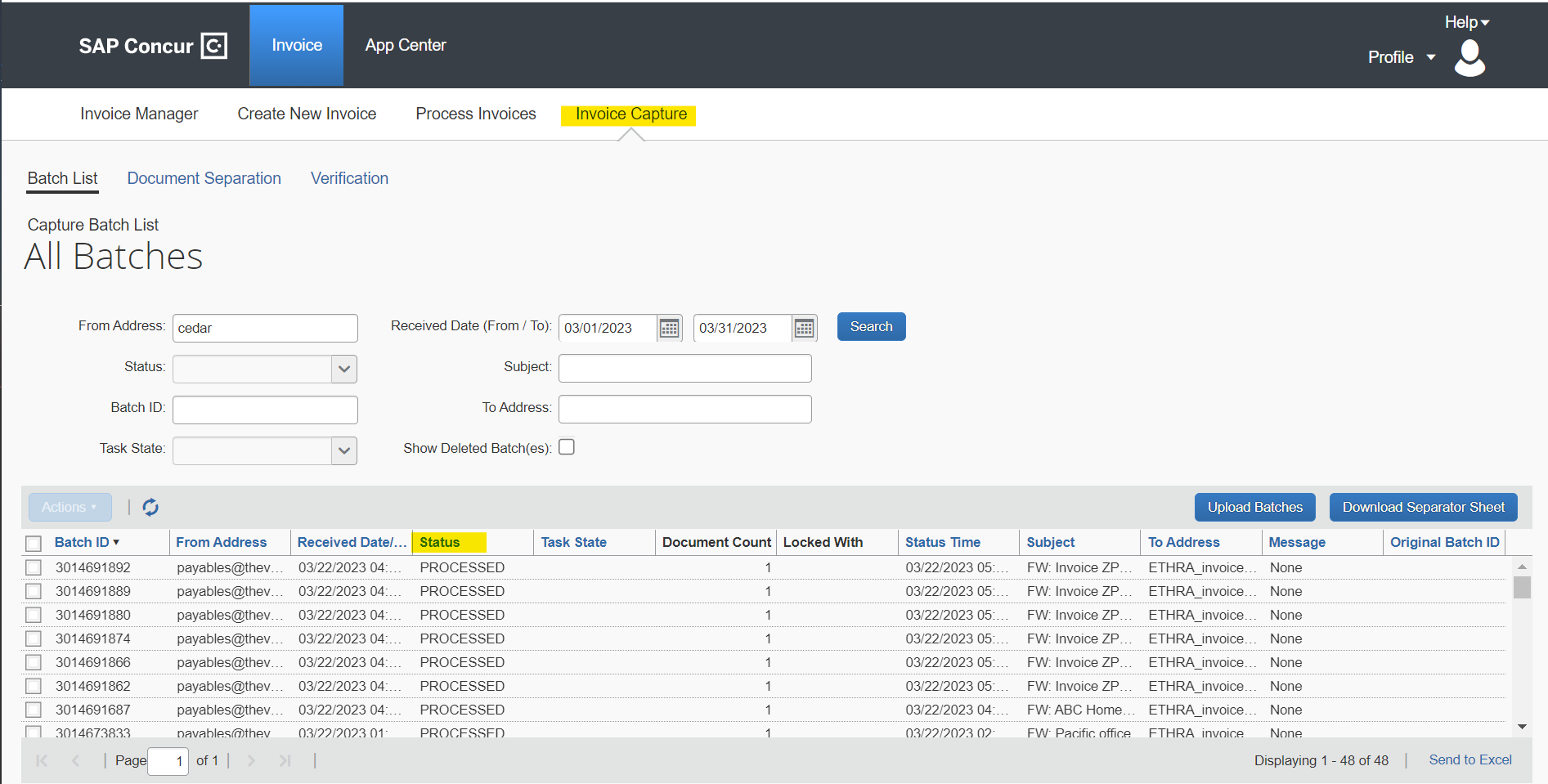The height and width of the screenshot is (784, 1548).
Task: Go to the last page
Action: click(x=285, y=761)
